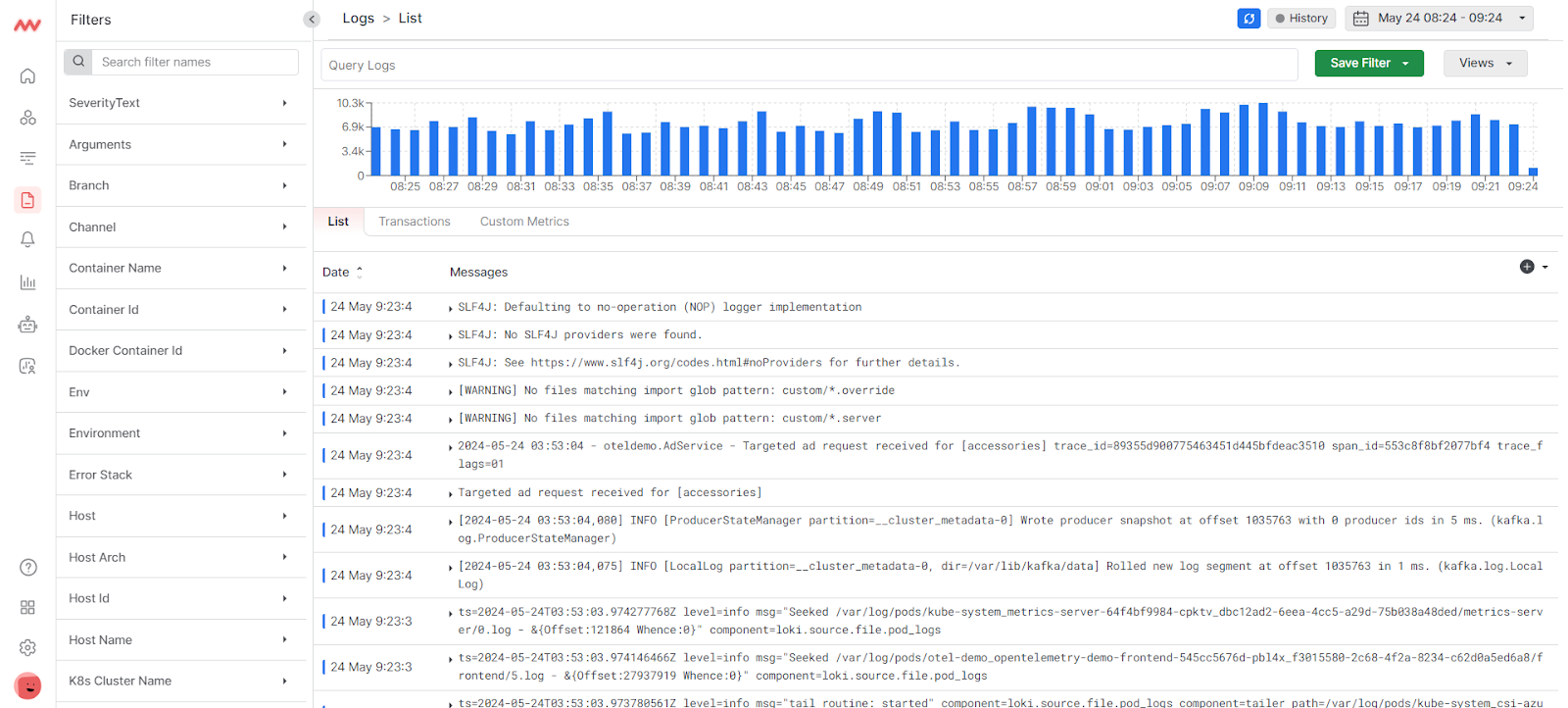The width and height of the screenshot is (1568, 708).
Task: Expand the LocalLog partition log row
Action: (450, 567)
